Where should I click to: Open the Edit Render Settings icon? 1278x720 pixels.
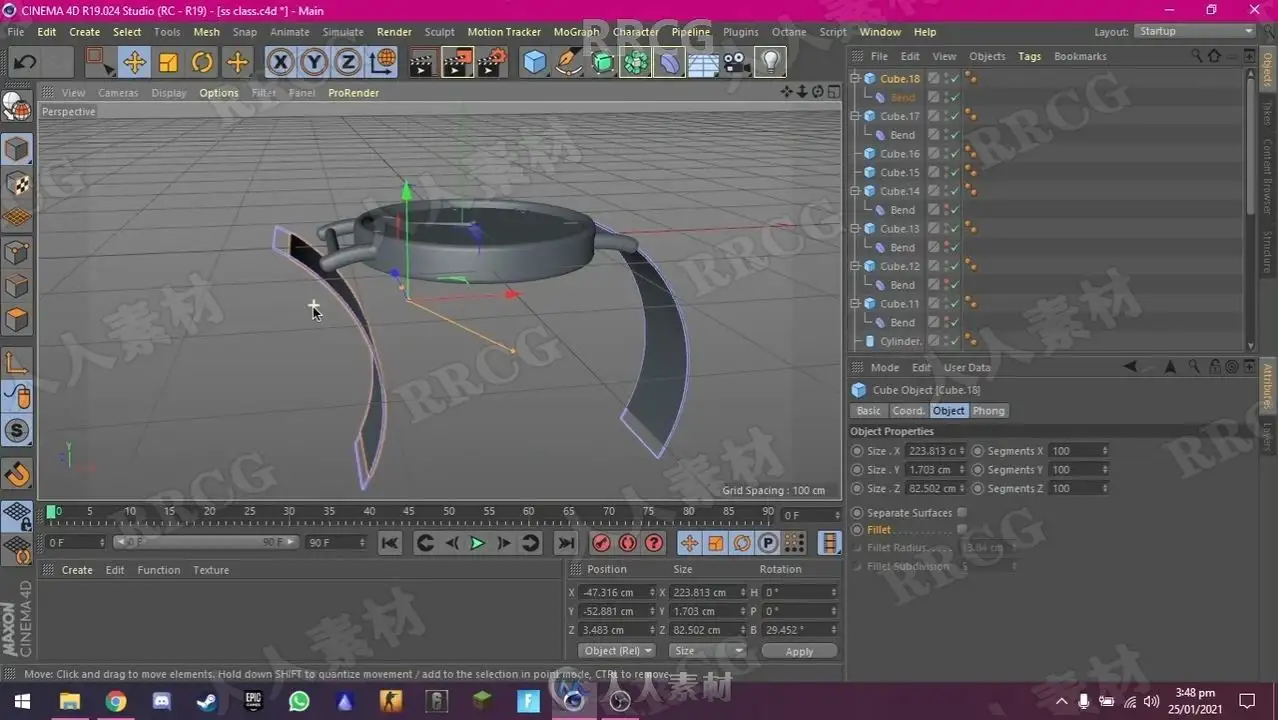coord(491,63)
